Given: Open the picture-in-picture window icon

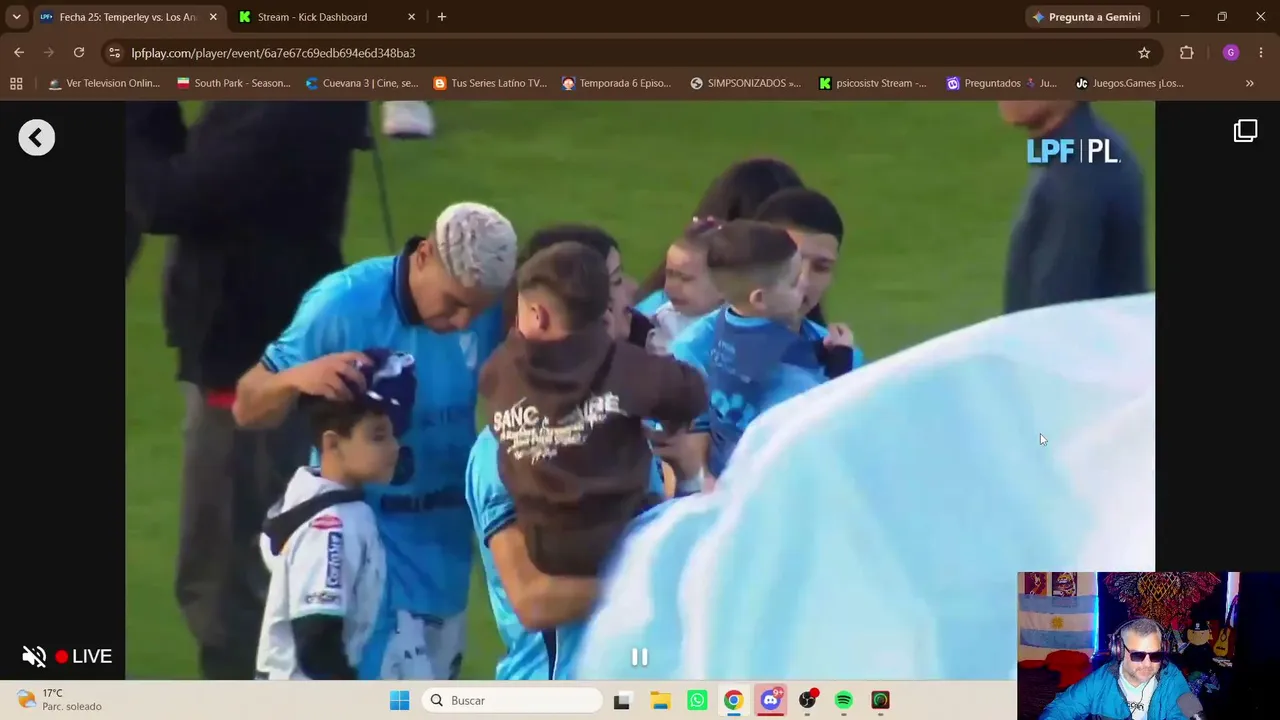Looking at the screenshot, I should click(x=1245, y=131).
